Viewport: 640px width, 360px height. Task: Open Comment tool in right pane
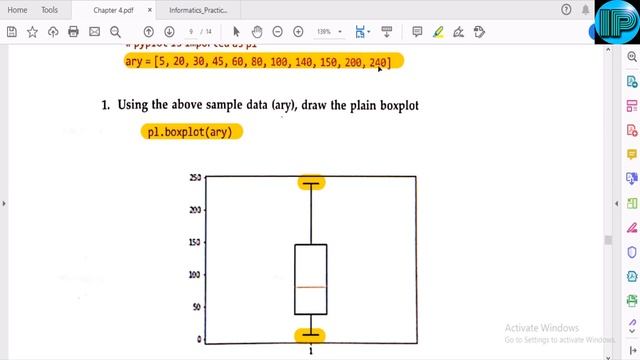pyautogui.click(x=632, y=154)
